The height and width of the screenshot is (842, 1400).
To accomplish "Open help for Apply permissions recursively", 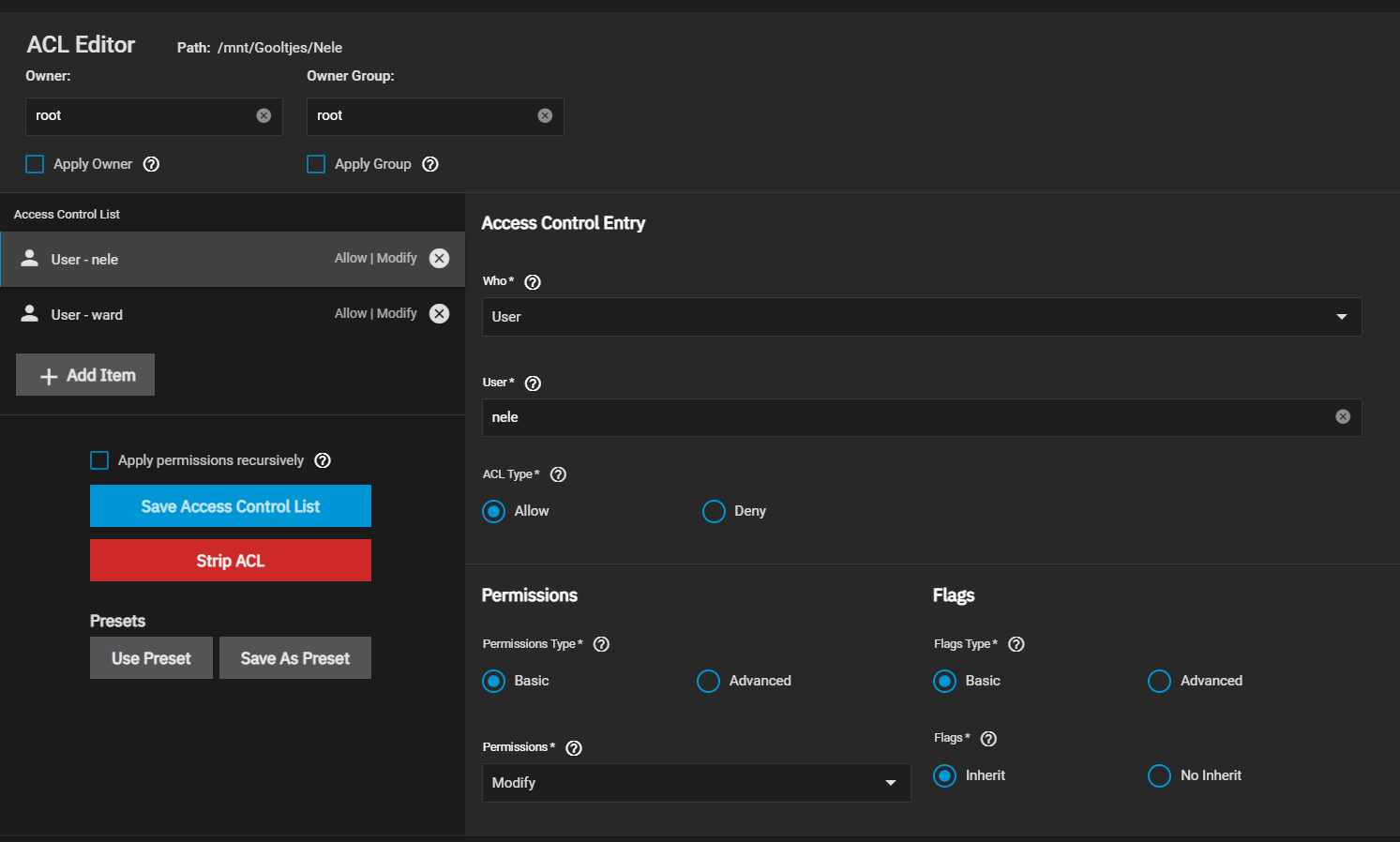I will point(323,460).
